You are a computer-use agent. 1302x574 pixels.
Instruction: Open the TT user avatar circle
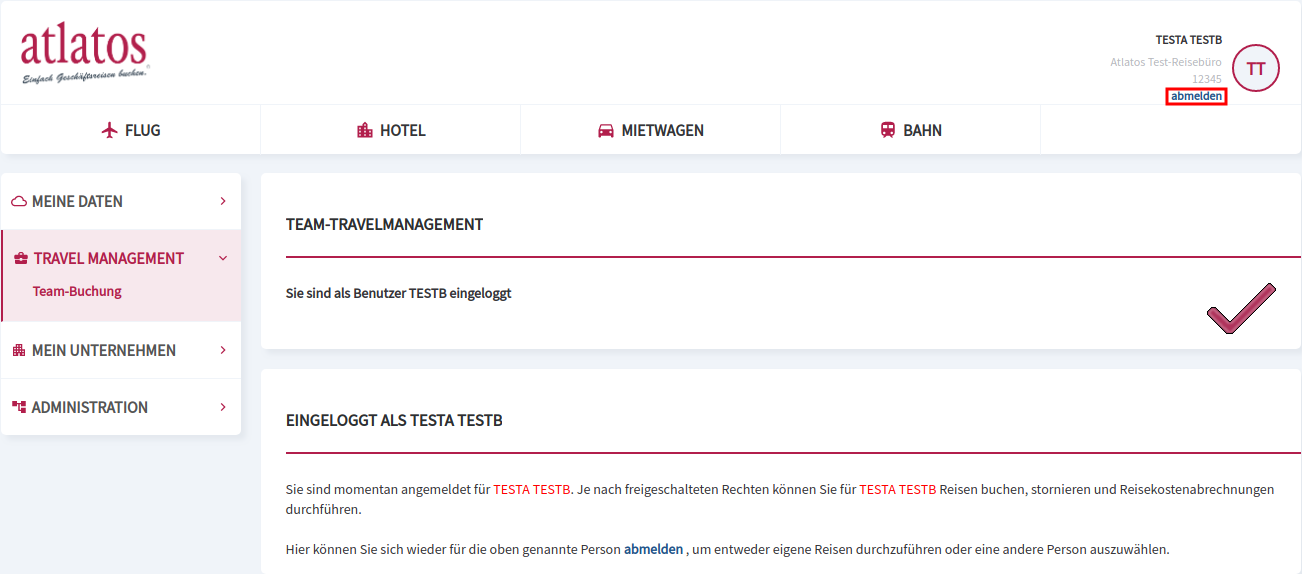(1256, 68)
